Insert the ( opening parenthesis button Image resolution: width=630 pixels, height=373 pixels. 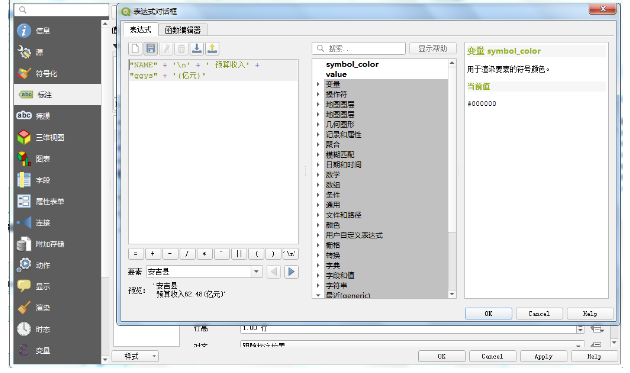[x=256, y=254]
